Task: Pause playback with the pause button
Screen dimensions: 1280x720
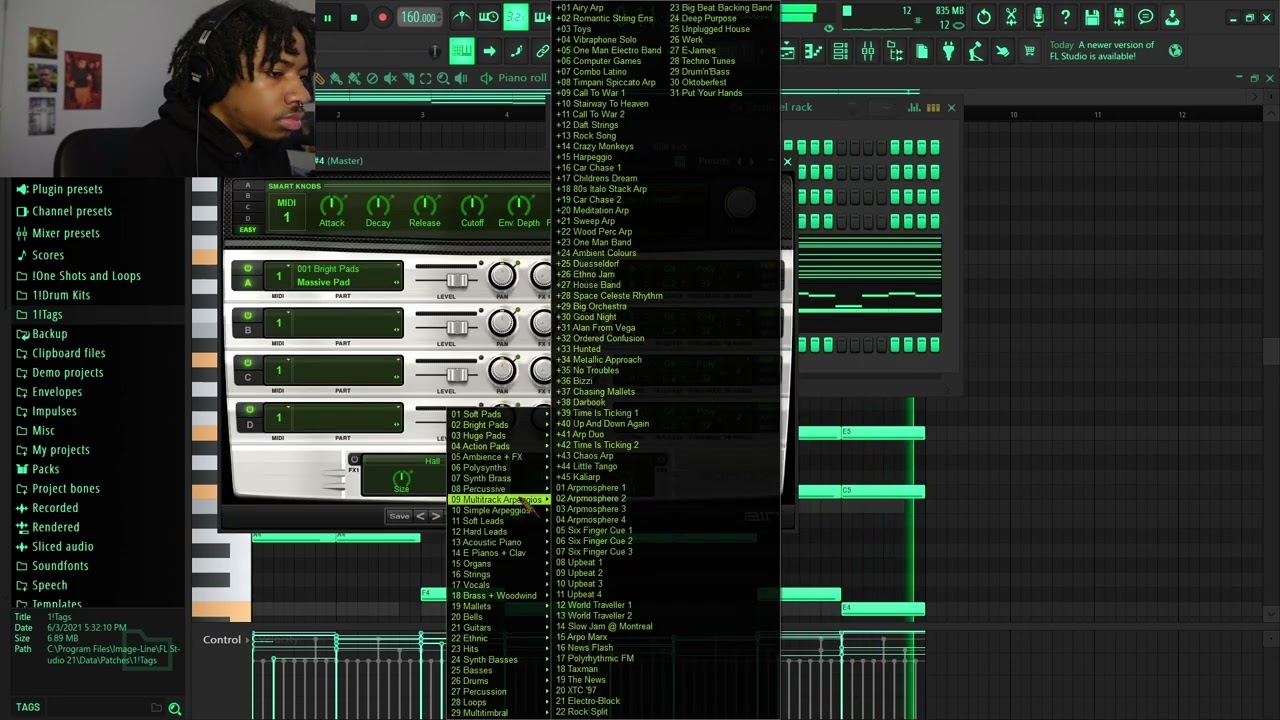Action: point(327,17)
